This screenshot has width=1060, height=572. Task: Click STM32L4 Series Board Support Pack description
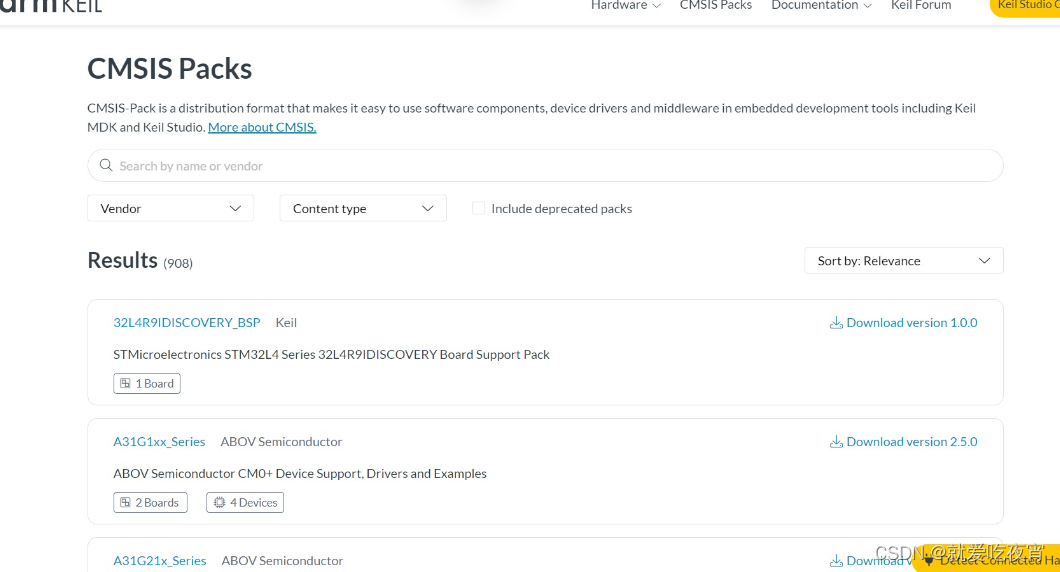pos(331,354)
